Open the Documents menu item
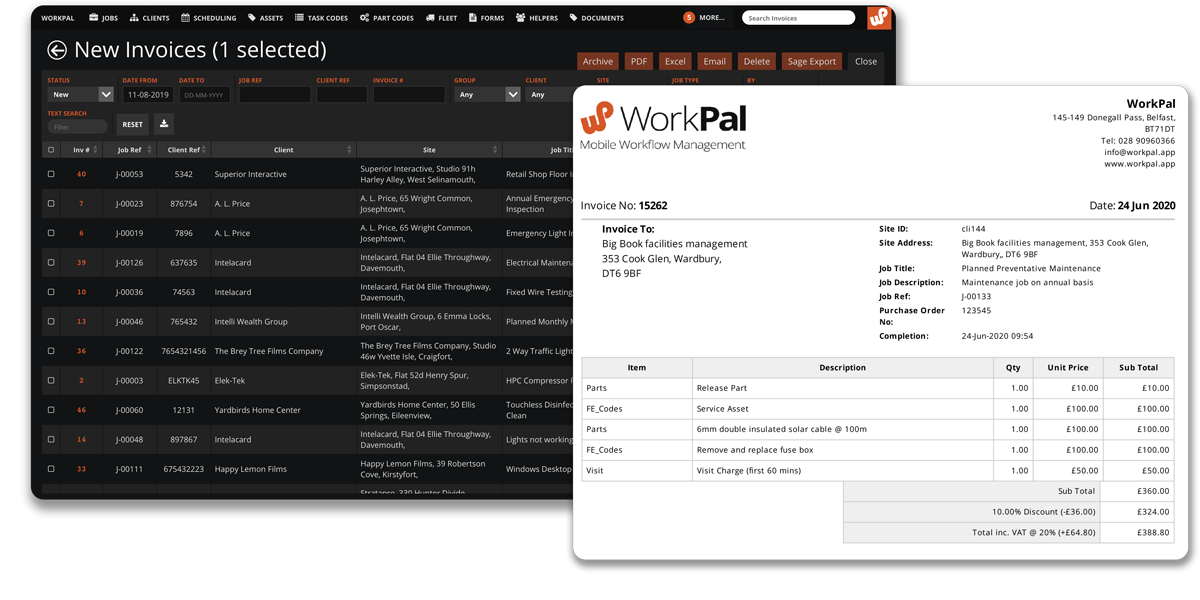 597,18
